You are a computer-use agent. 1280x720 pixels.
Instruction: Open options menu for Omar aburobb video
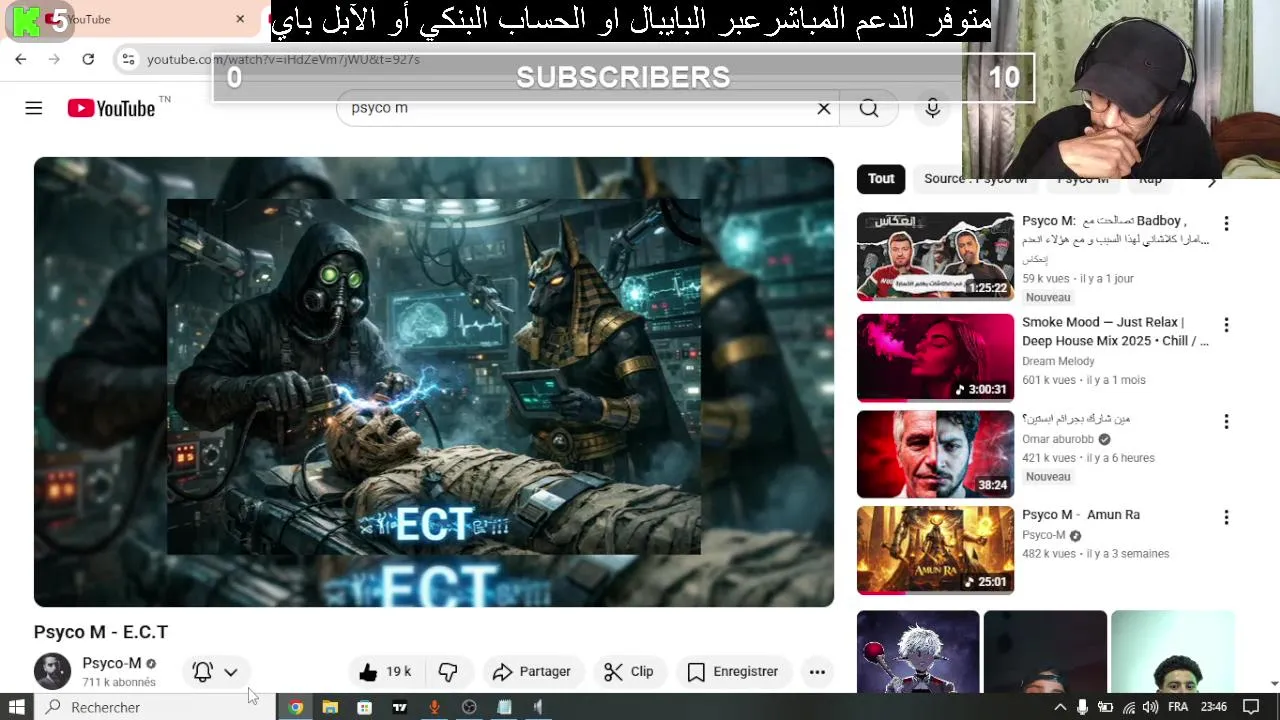point(1226,422)
